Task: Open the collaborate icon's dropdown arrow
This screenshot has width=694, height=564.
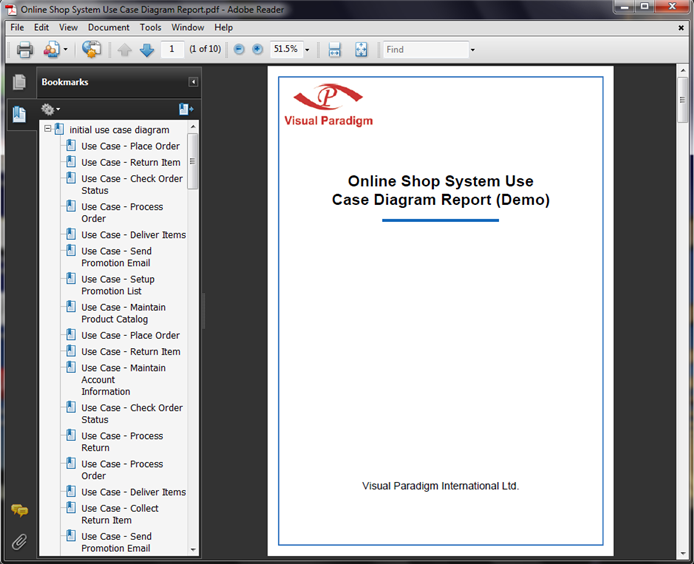Action: (66, 50)
